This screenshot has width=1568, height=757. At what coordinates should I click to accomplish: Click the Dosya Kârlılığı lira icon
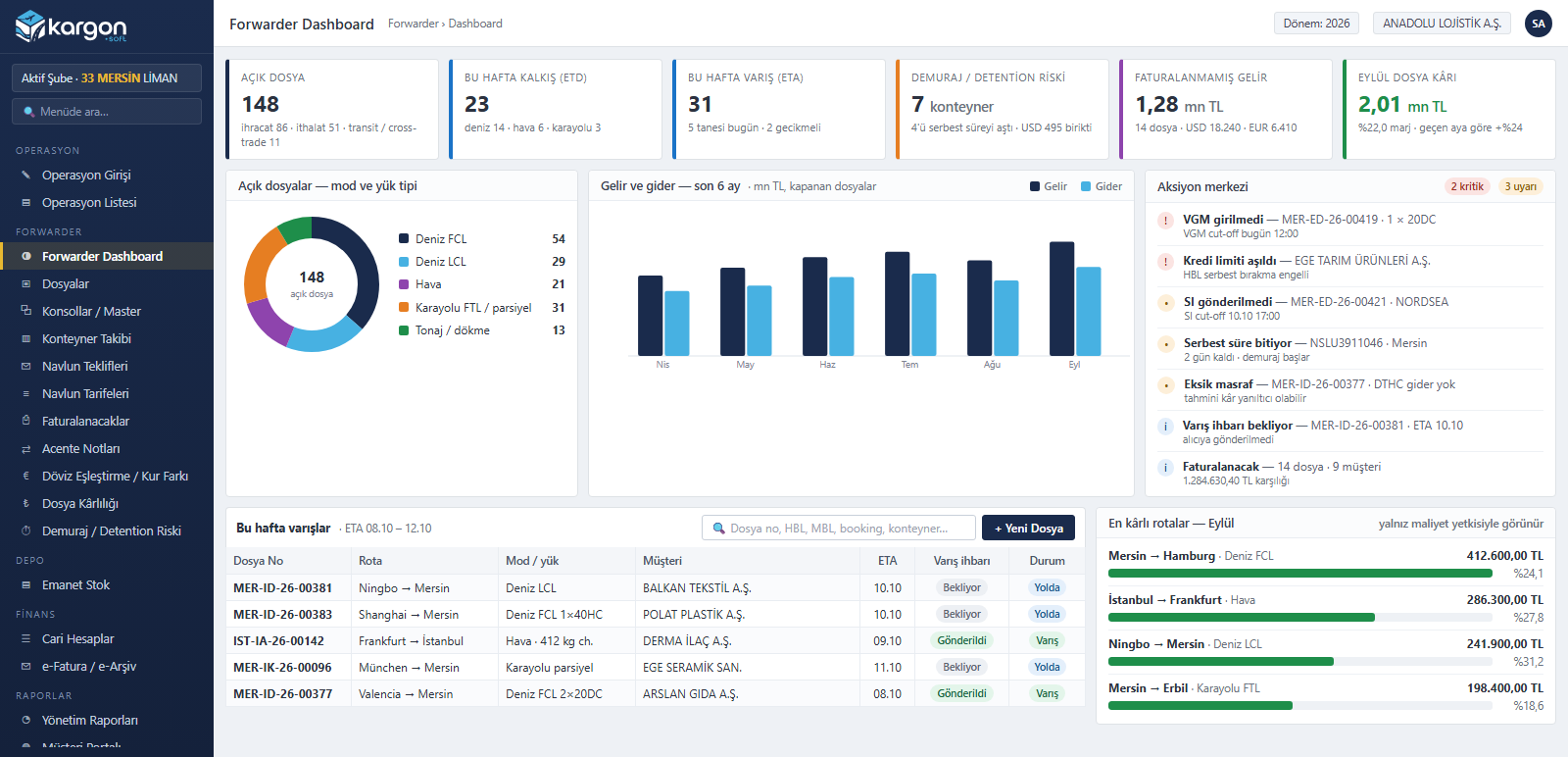point(26,504)
